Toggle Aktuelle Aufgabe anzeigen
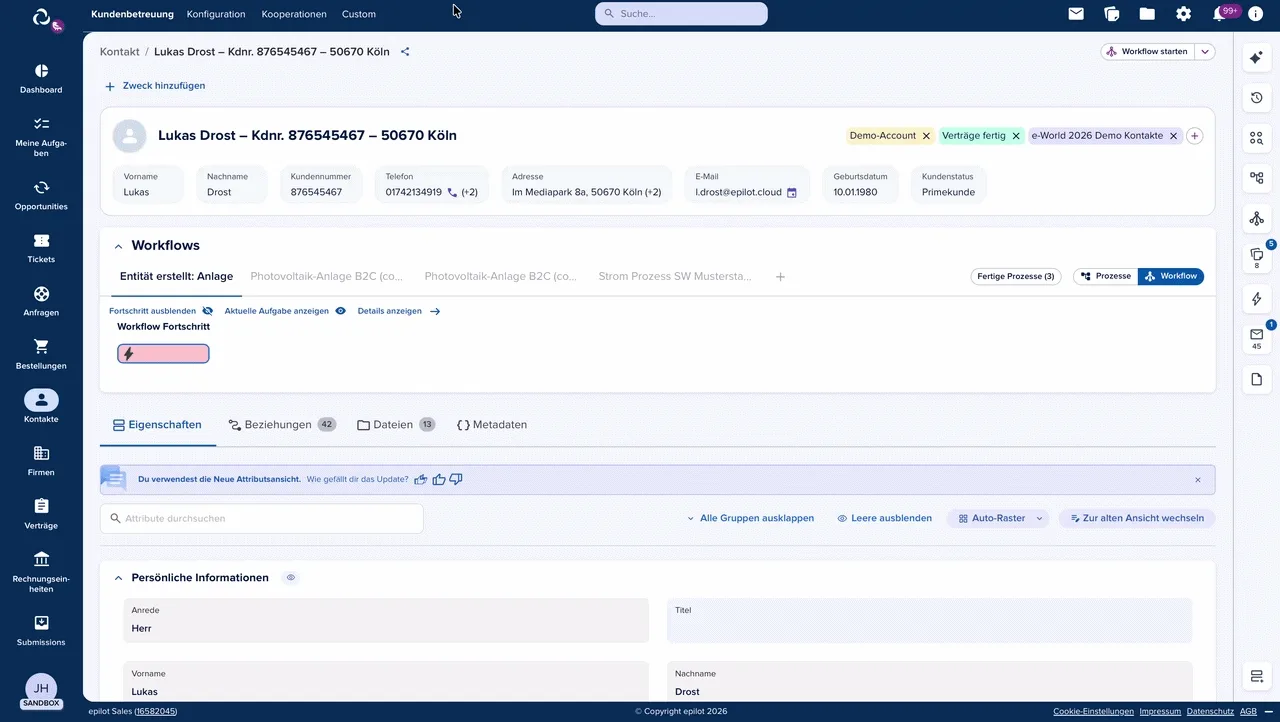The height and width of the screenshot is (722, 1280). (x=285, y=311)
